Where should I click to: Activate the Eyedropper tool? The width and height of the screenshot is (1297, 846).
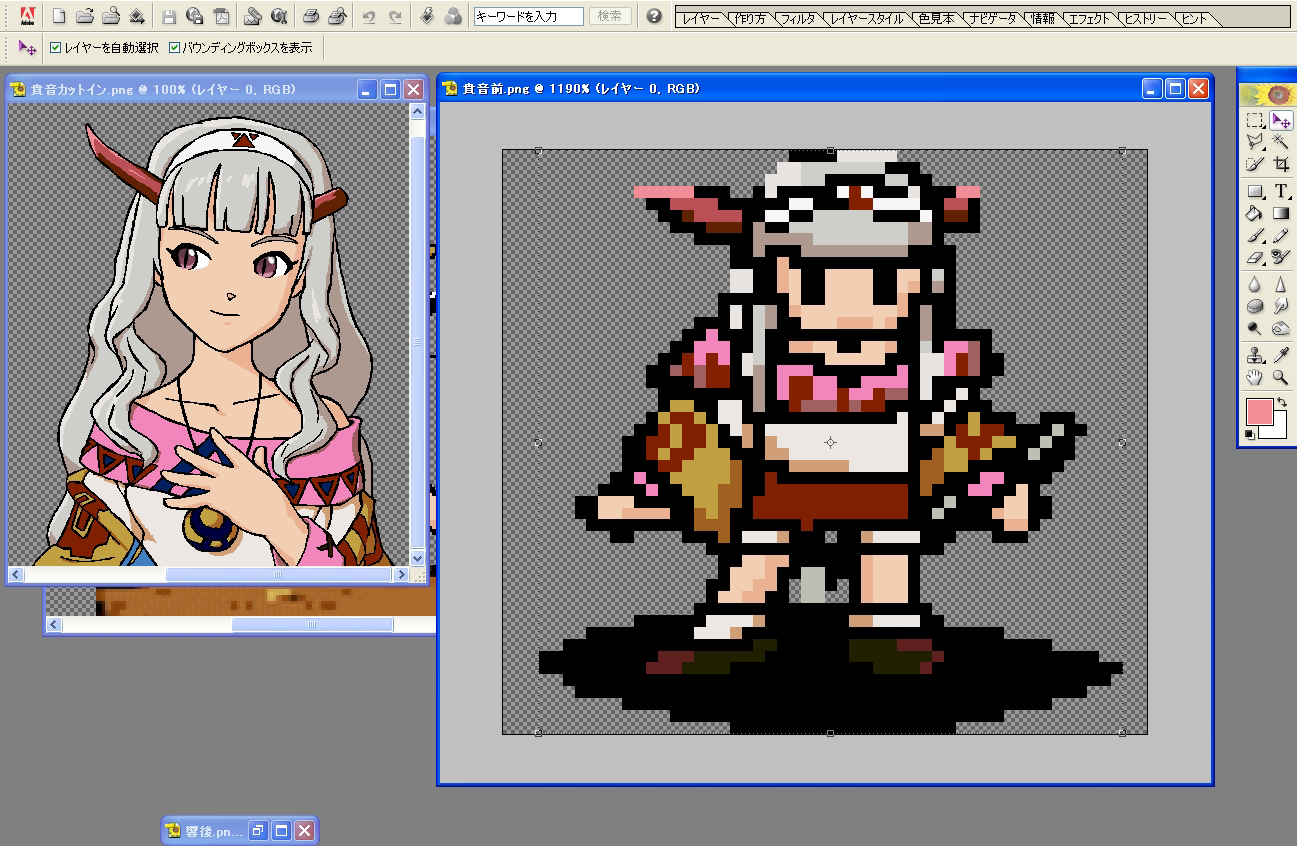tap(1280, 355)
